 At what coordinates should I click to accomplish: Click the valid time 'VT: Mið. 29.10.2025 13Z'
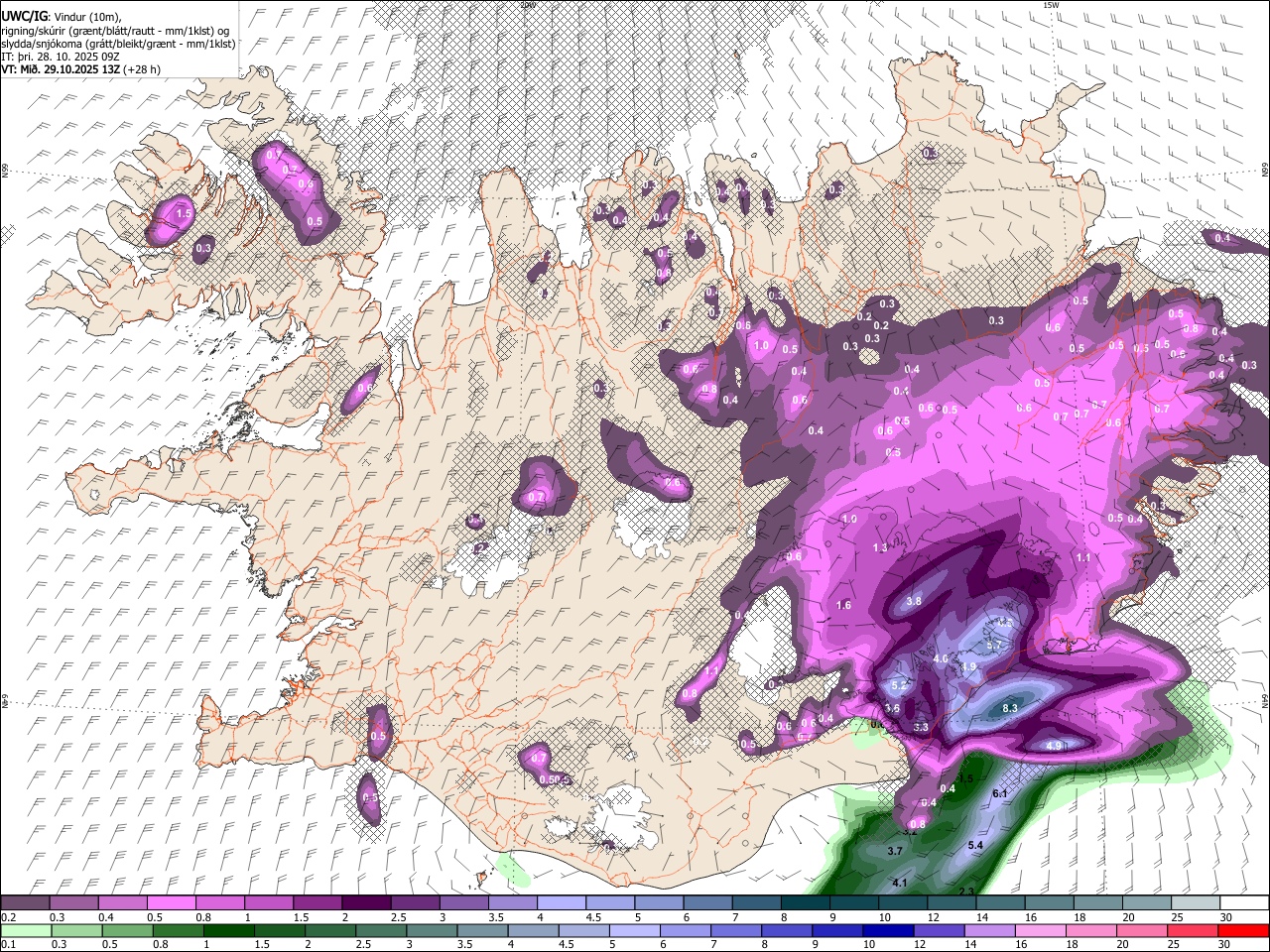pos(61,69)
